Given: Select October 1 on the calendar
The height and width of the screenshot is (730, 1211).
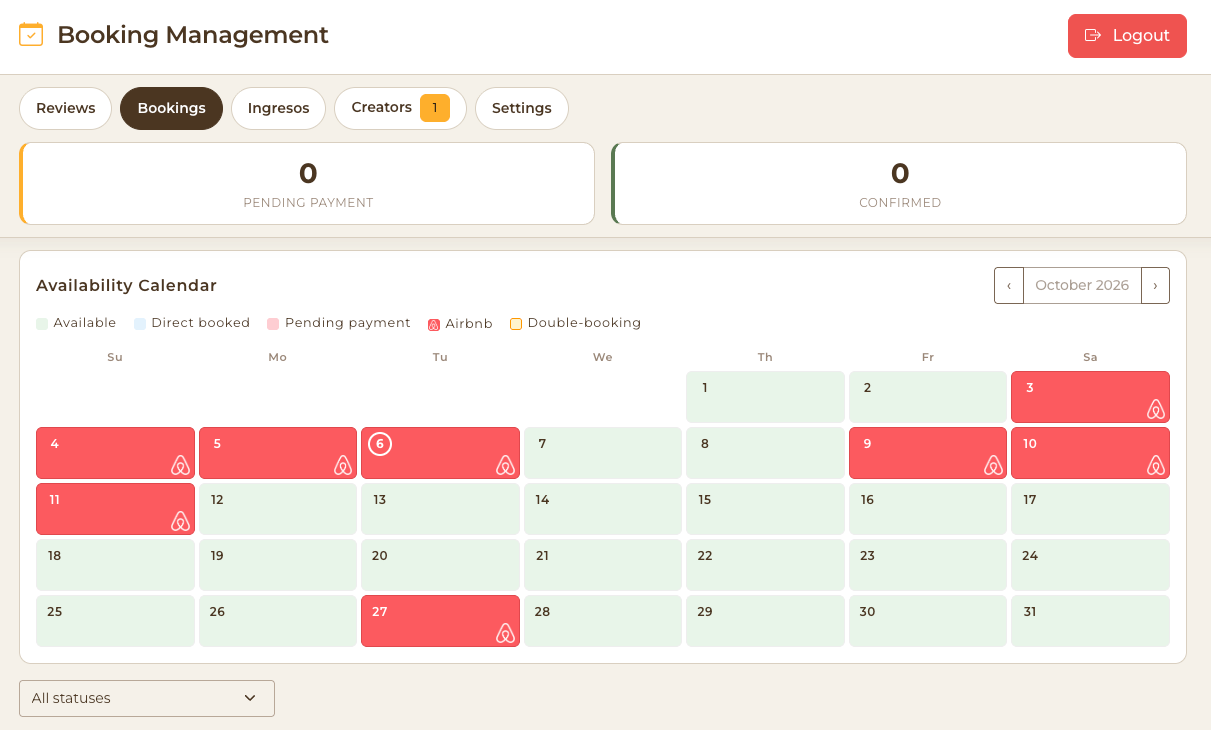Looking at the screenshot, I should (765, 397).
